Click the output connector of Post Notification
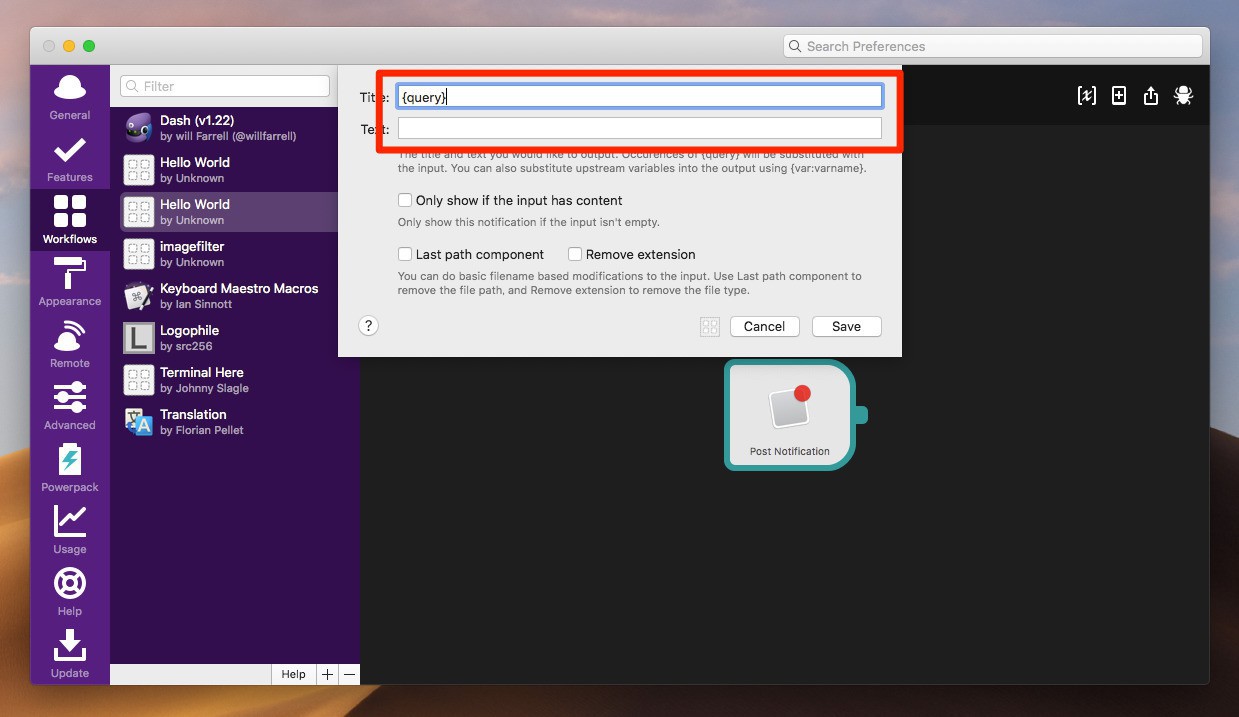 862,415
